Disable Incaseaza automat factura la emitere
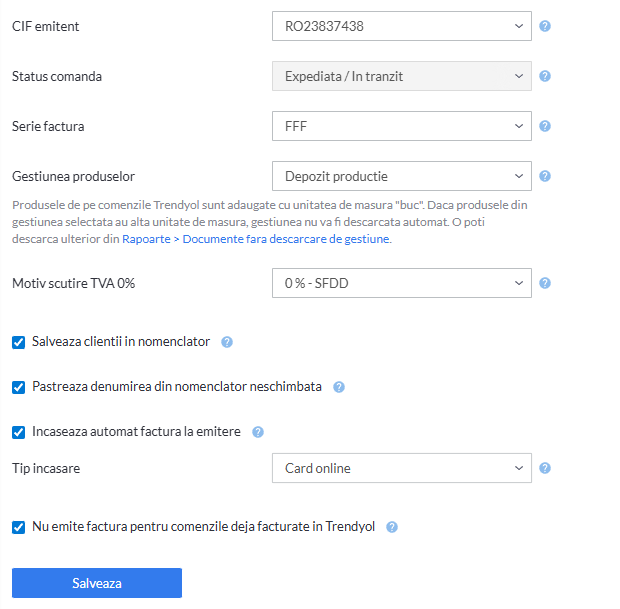This screenshot has width=620, height=609. [19, 432]
